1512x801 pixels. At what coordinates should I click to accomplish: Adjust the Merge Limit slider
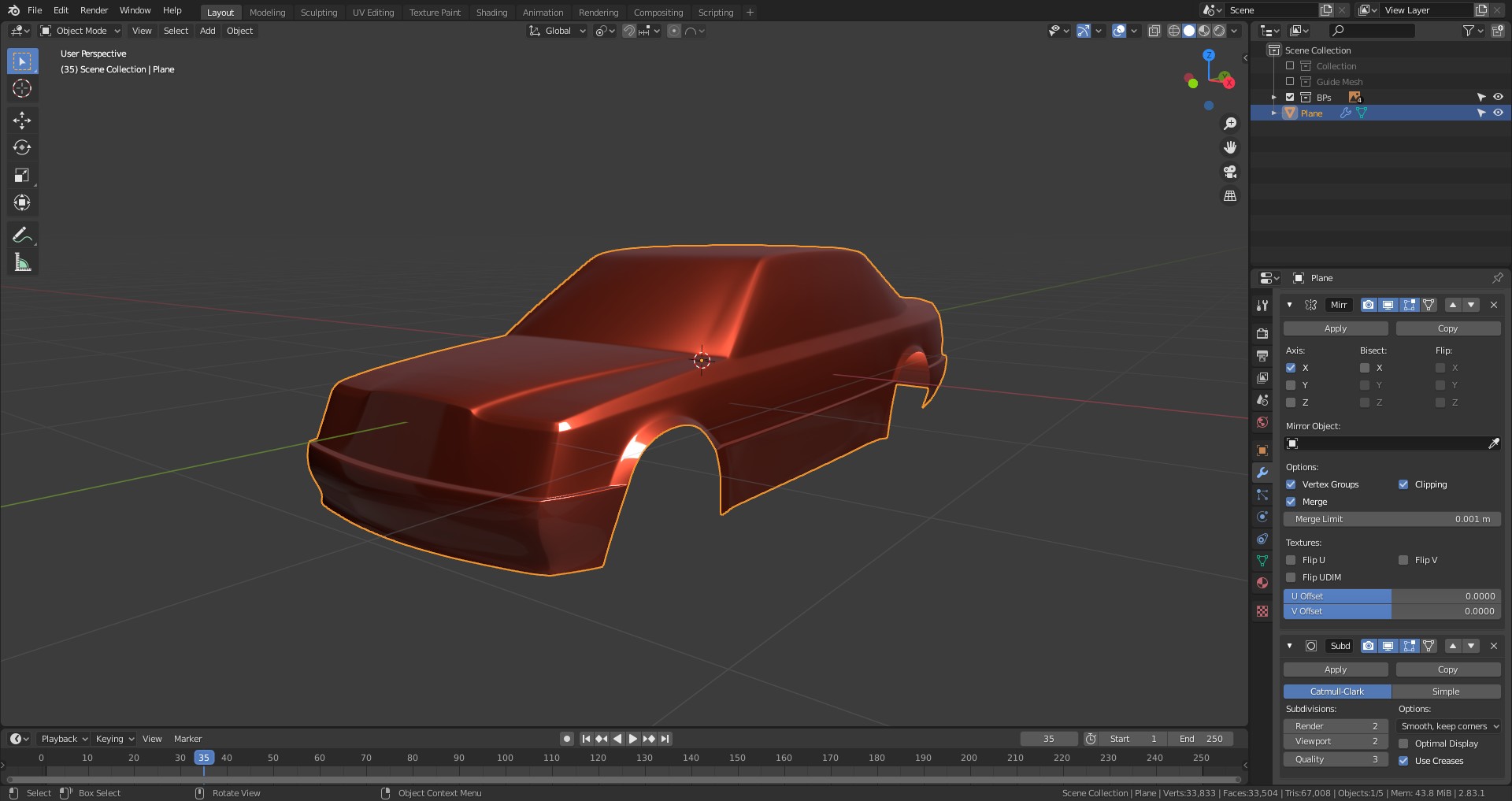point(1392,519)
